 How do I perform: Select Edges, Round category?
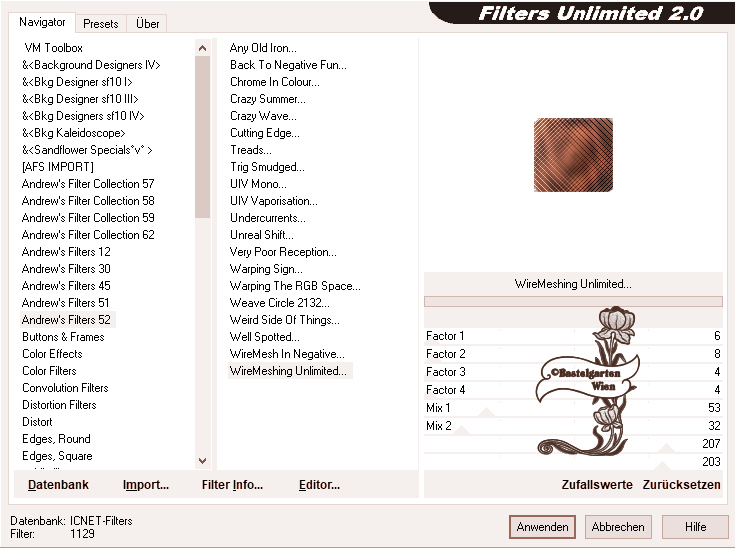pyautogui.click(x=56, y=439)
